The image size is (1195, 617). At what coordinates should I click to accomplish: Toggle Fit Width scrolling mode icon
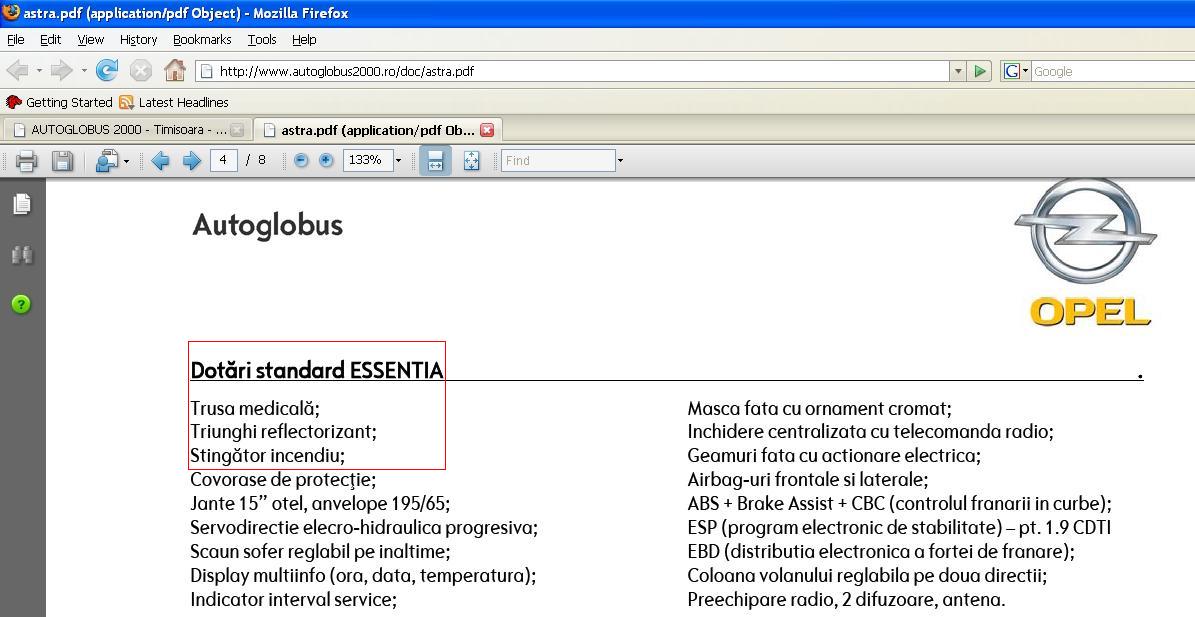[x=435, y=161]
